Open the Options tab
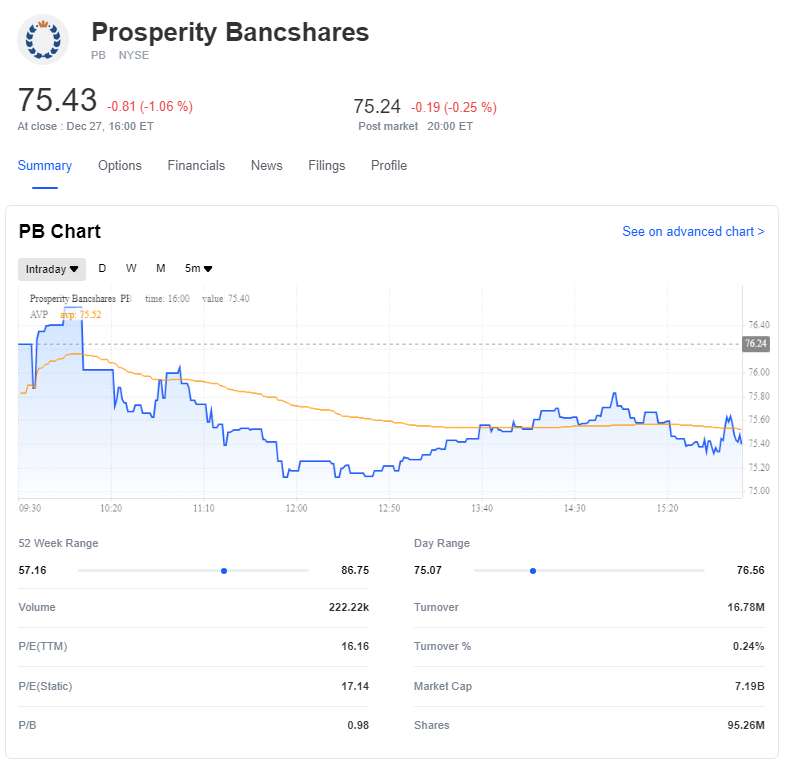 click(x=120, y=166)
